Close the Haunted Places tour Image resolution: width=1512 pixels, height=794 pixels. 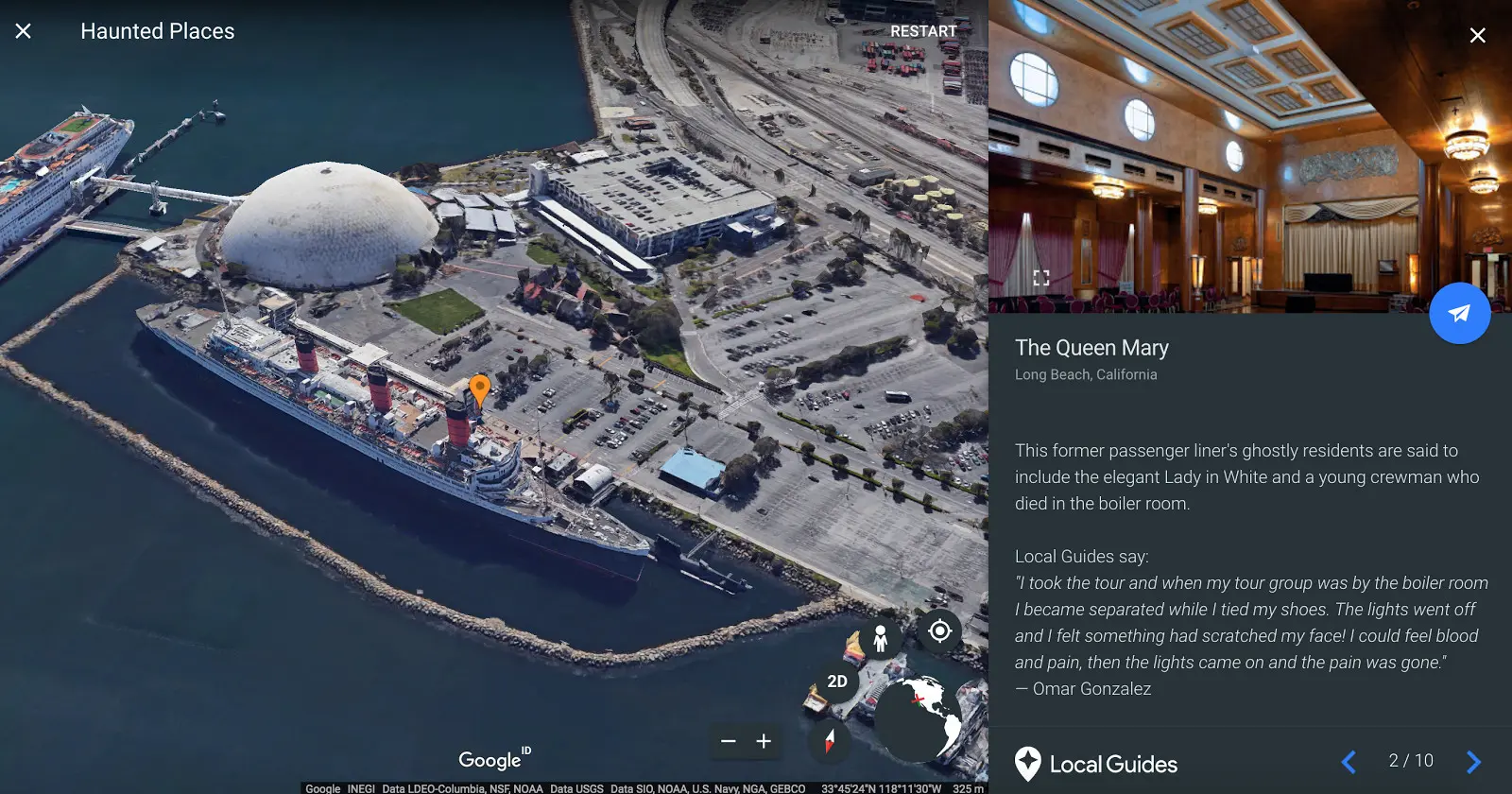click(24, 31)
